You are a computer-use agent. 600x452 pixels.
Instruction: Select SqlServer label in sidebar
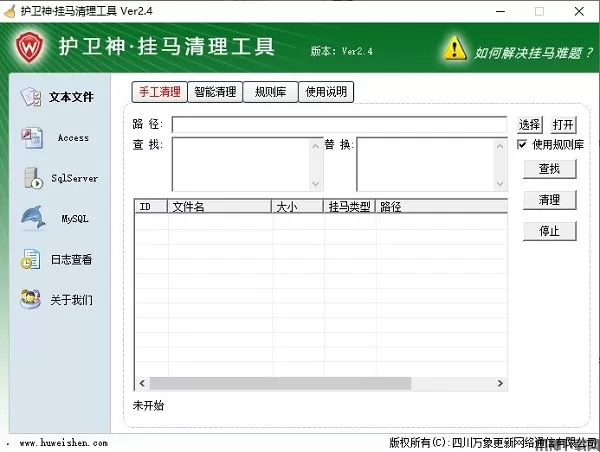click(x=75, y=178)
